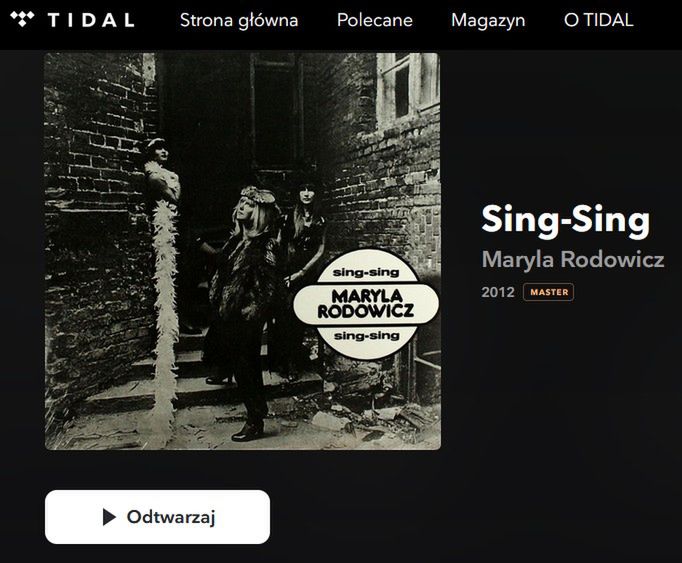Click the TIDAL diamond logo icon
Viewport: 682px width, 563px height.
(x=22, y=19)
